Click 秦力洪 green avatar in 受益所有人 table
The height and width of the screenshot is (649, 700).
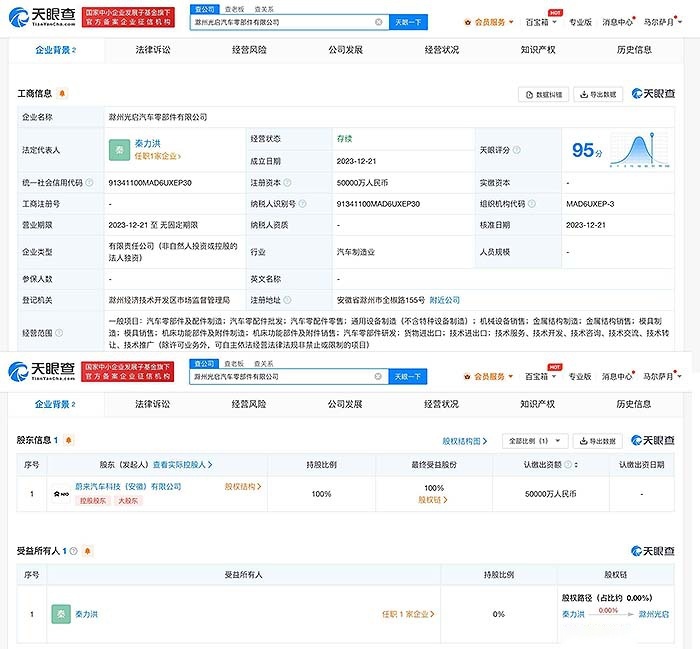(x=61, y=614)
